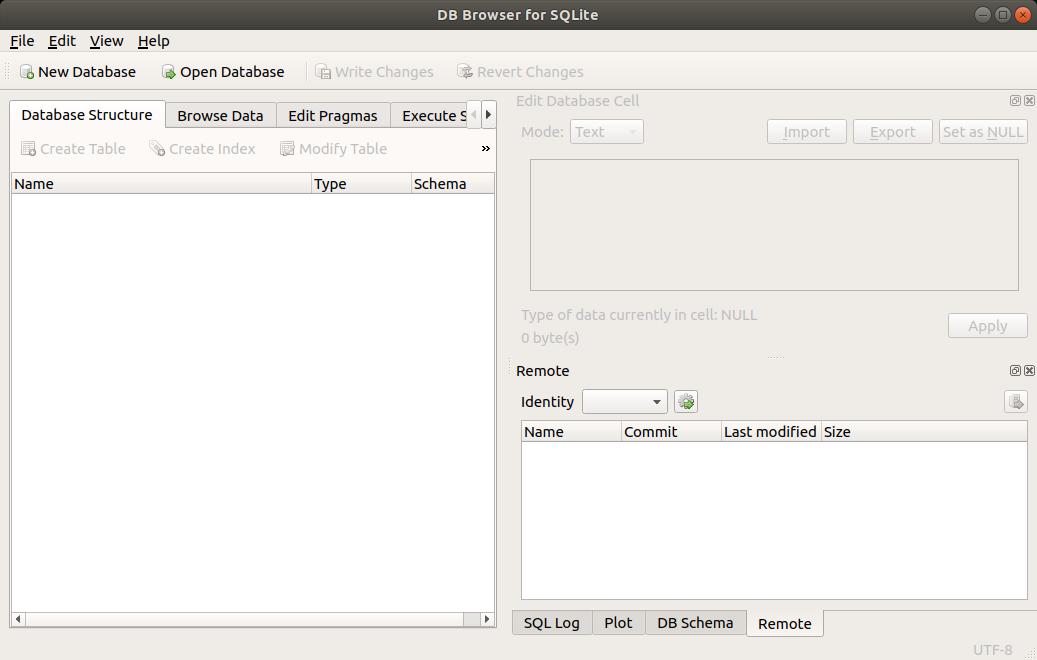
Task: Switch to the Browse Data tab
Action: tap(220, 115)
